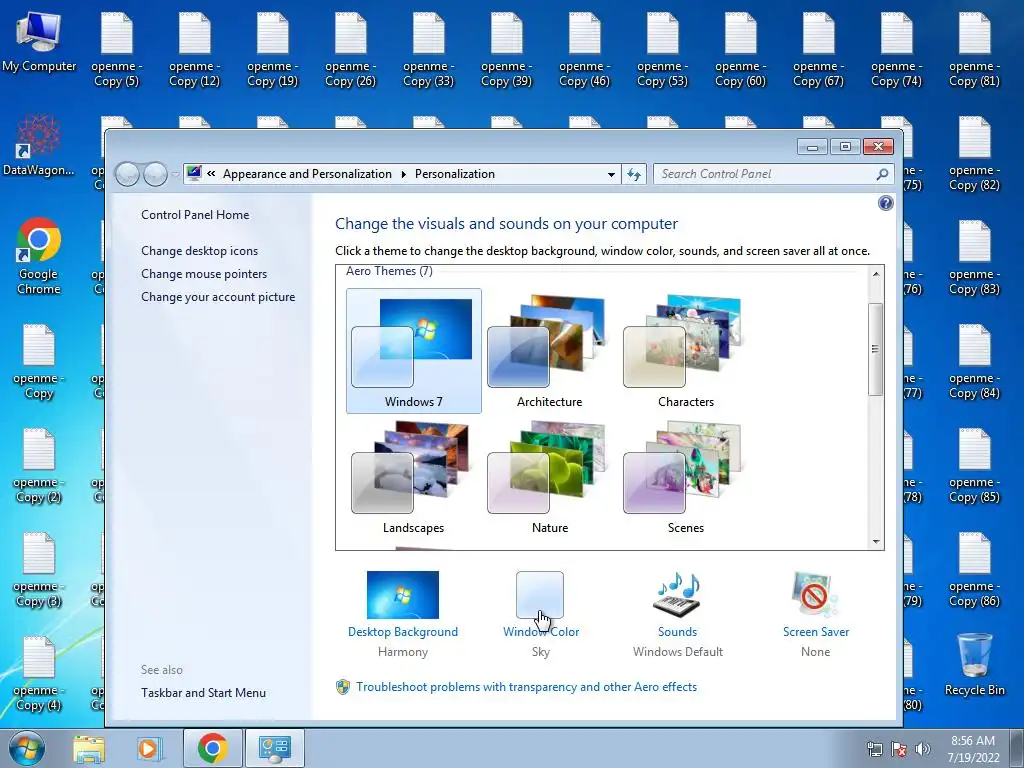Click the "Windows Default" text under Sounds
Image resolution: width=1024 pixels, height=768 pixels.
(x=677, y=652)
